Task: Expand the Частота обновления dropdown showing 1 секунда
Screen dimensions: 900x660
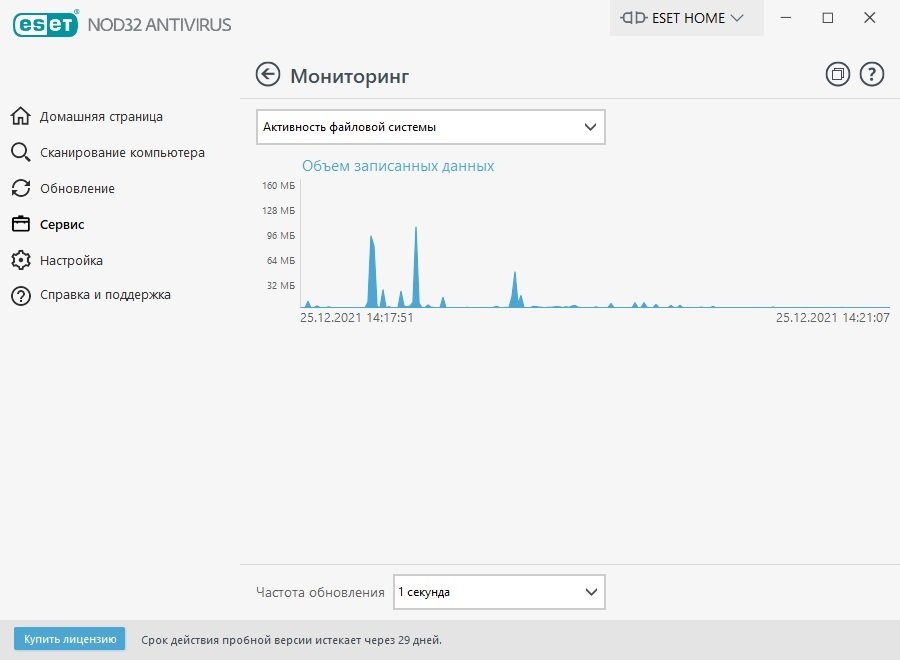Action: 499,592
